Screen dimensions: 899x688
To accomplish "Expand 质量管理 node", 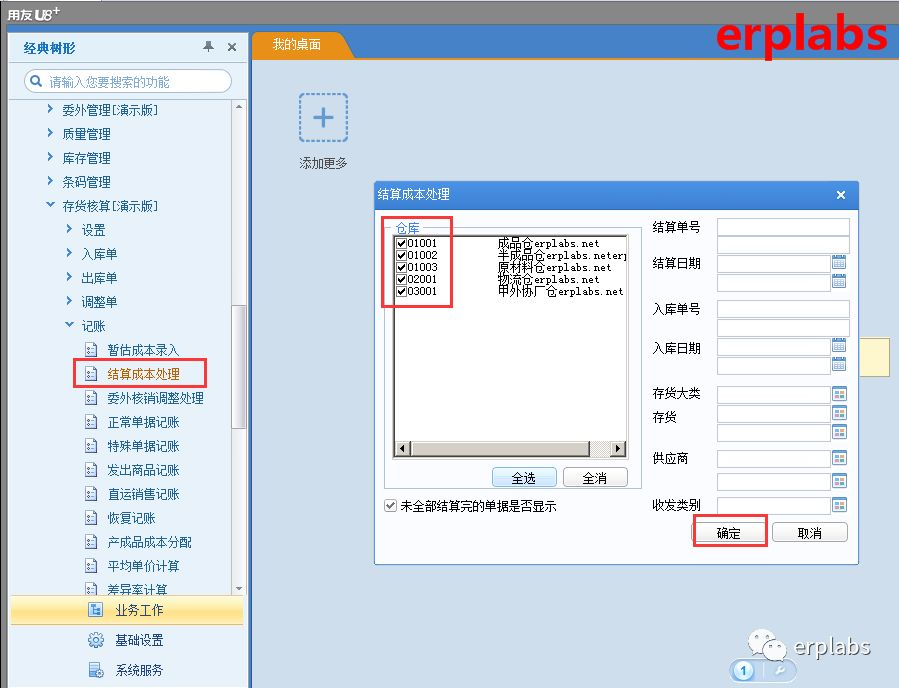I will (x=50, y=133).
